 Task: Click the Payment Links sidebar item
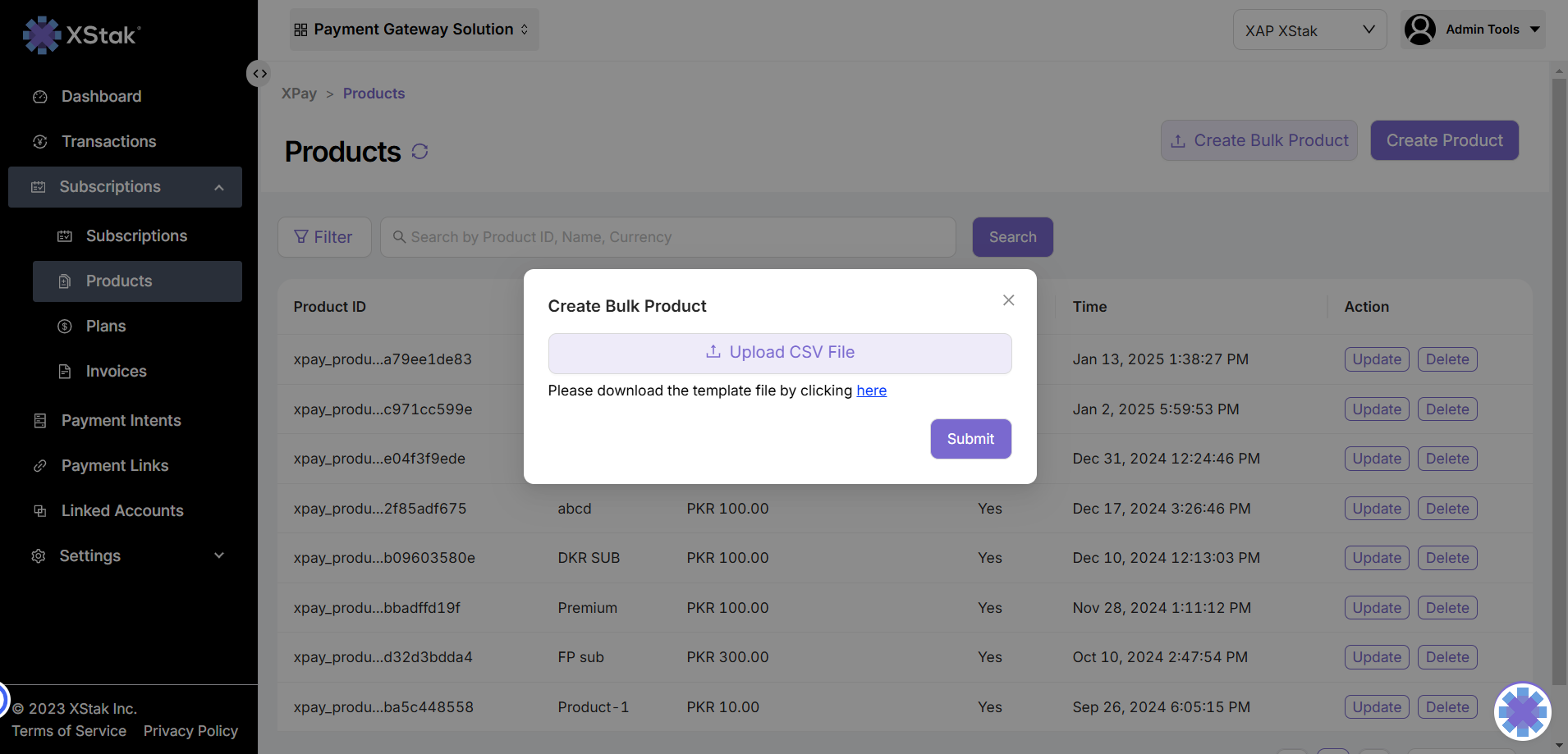tap(114, 466)
